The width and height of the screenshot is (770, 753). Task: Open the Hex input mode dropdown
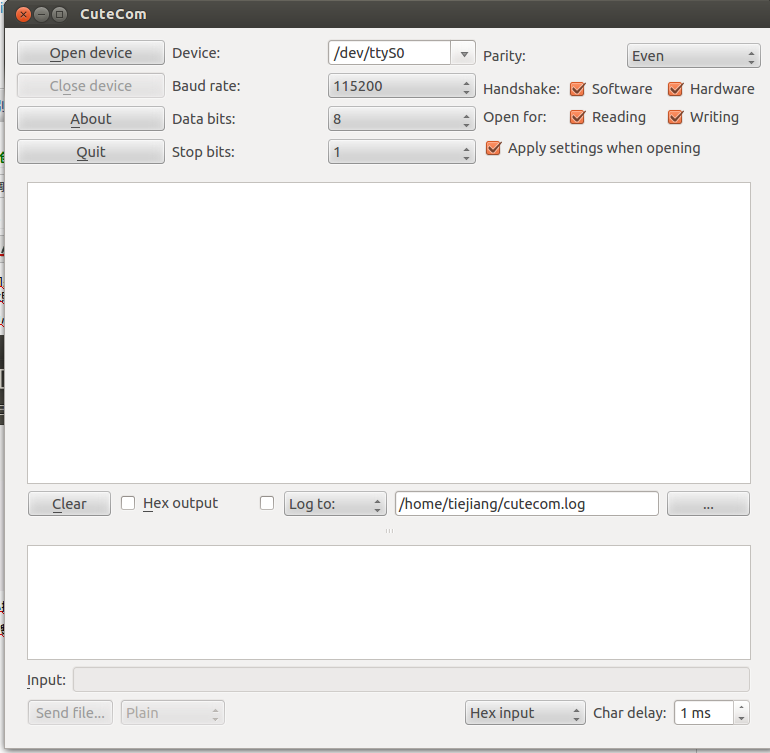point(525,713)
